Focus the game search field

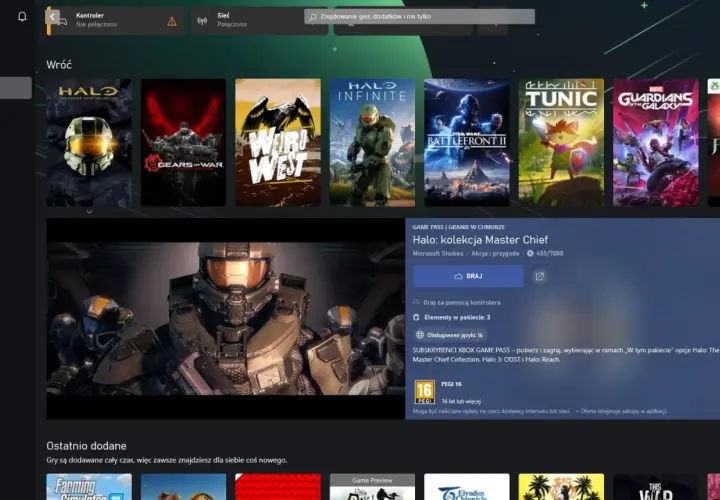tap(419, 17)
